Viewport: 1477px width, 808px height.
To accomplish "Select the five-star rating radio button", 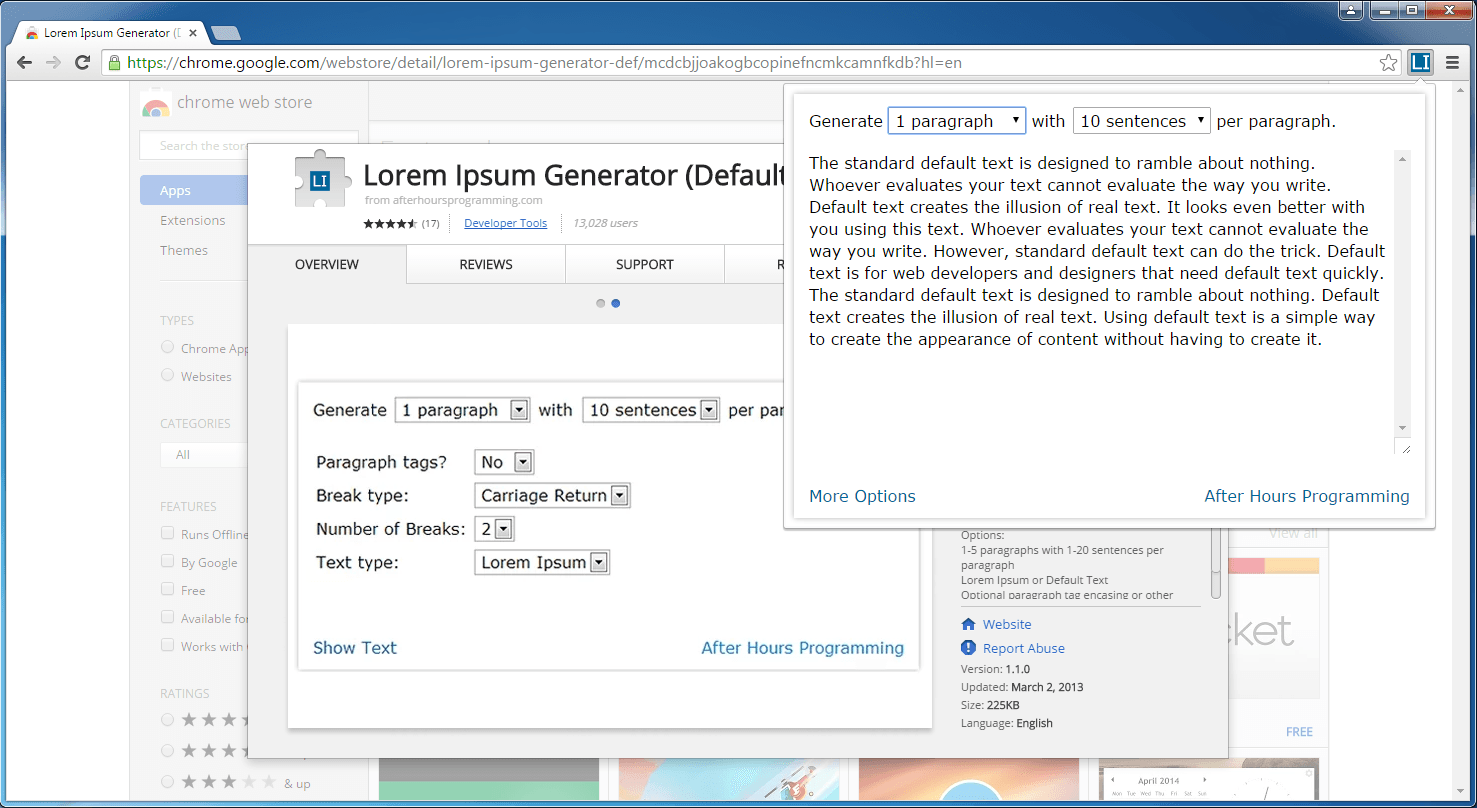I will coord(167,719).
